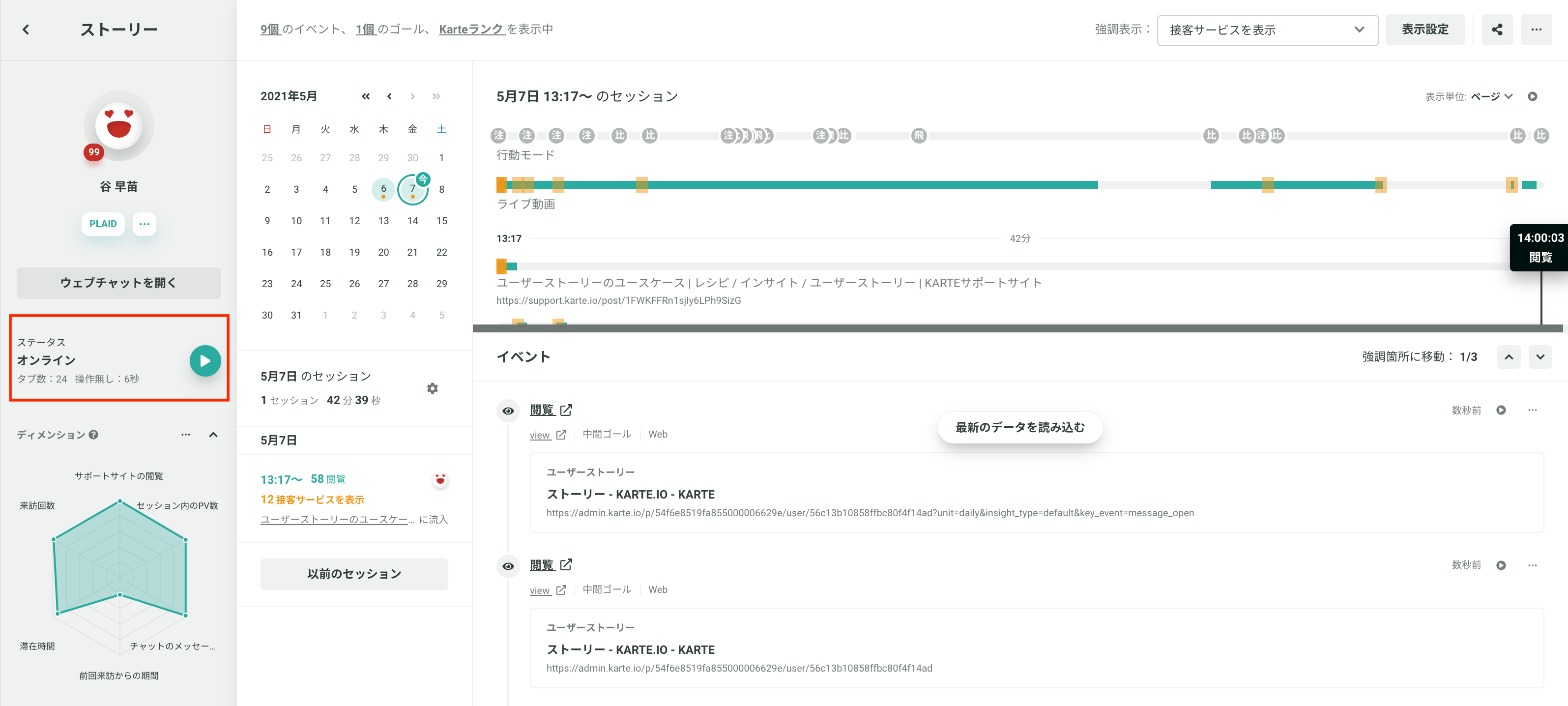Open ディメンション more options menu
Viewport: 1568px width, 706px height.
186,435
